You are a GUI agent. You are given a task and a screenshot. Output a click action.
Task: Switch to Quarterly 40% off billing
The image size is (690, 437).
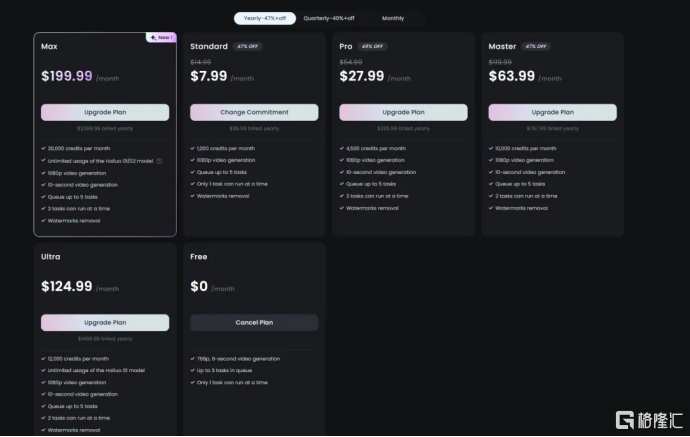329,18
